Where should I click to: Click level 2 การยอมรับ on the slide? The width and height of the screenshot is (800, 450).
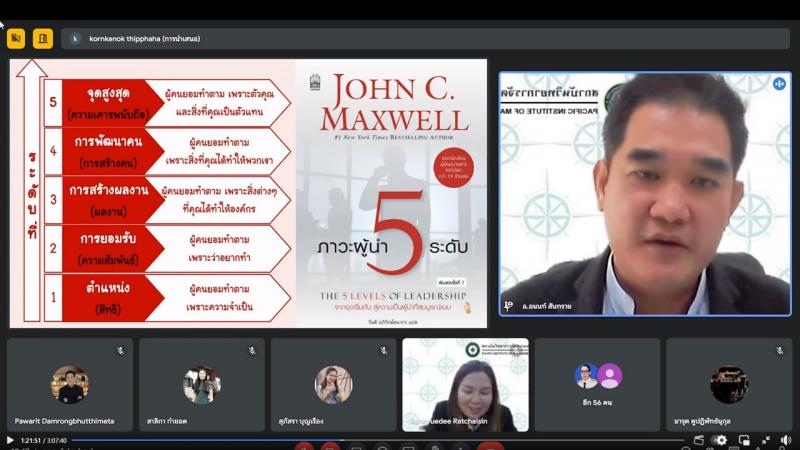pyautogui.click(x=108, y=248)
